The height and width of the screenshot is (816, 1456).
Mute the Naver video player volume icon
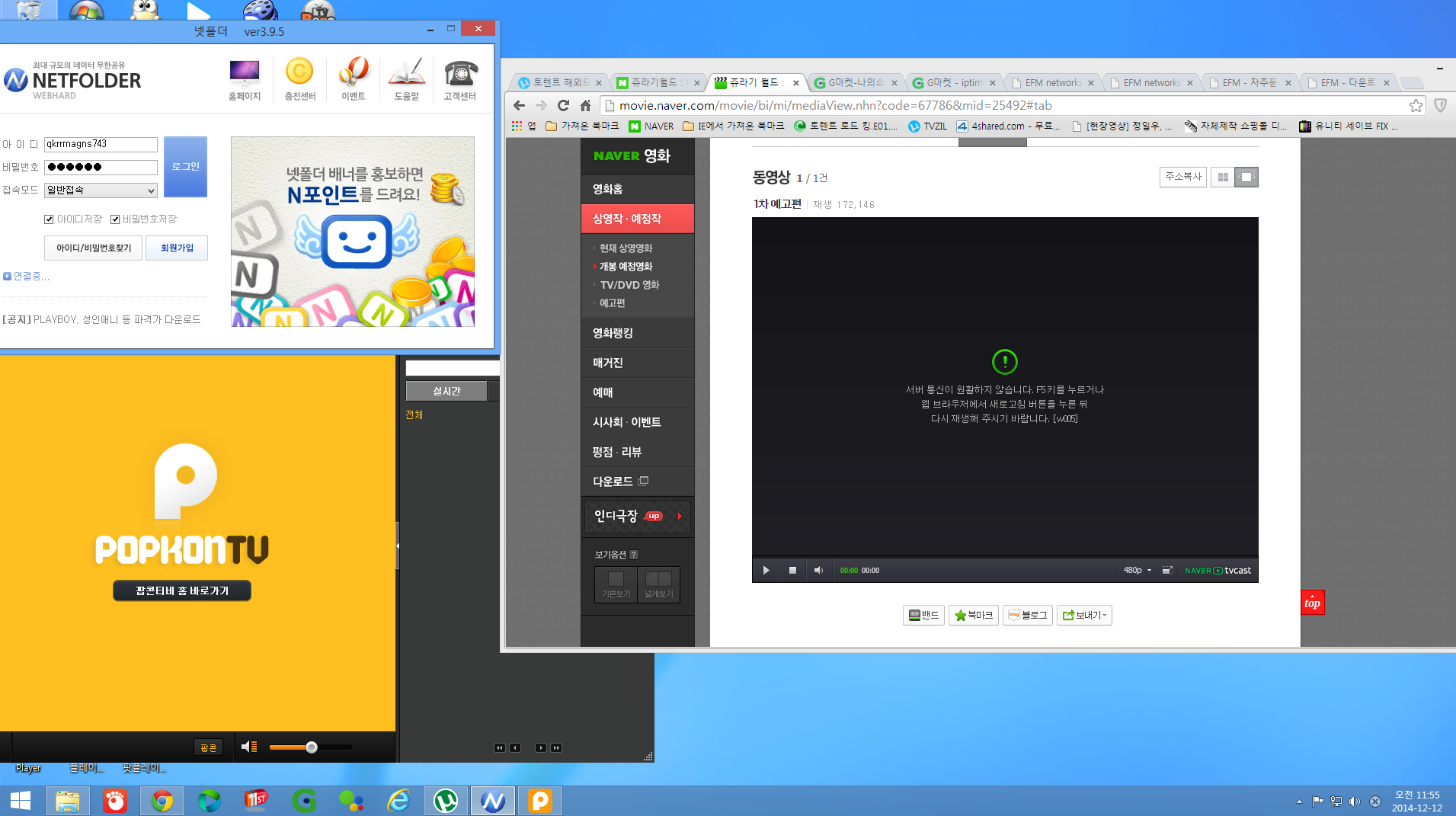coord(818,570)
